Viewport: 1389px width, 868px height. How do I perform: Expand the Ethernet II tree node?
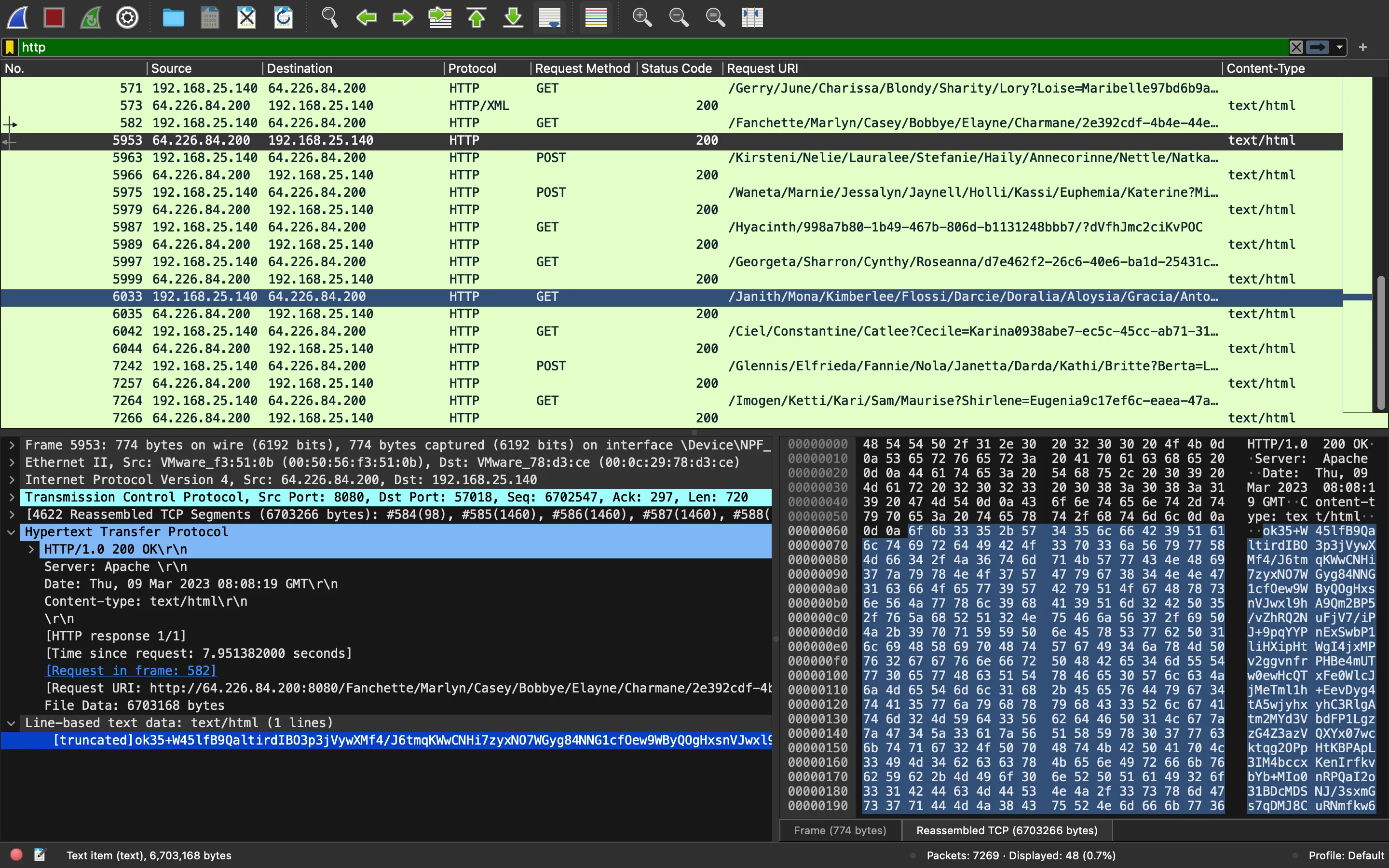(x=12, y=462)
